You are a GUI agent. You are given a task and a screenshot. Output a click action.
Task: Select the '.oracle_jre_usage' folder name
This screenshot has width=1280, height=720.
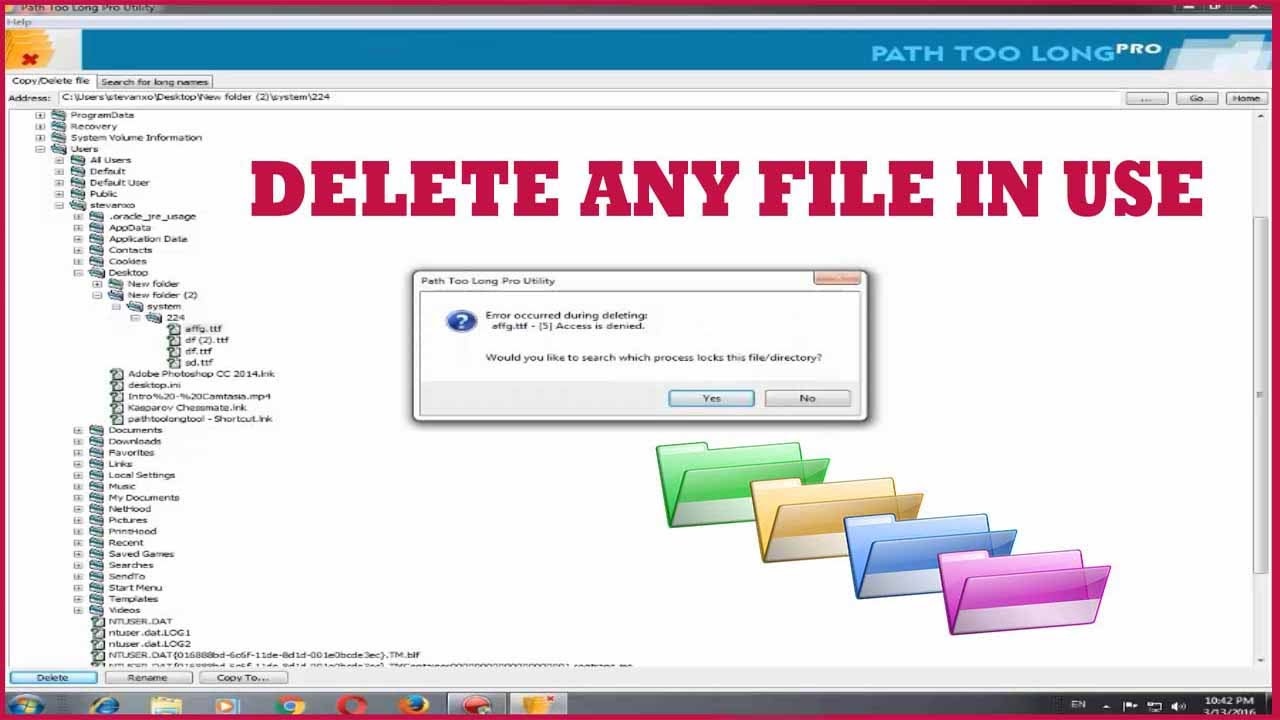[x=153, y=216]
